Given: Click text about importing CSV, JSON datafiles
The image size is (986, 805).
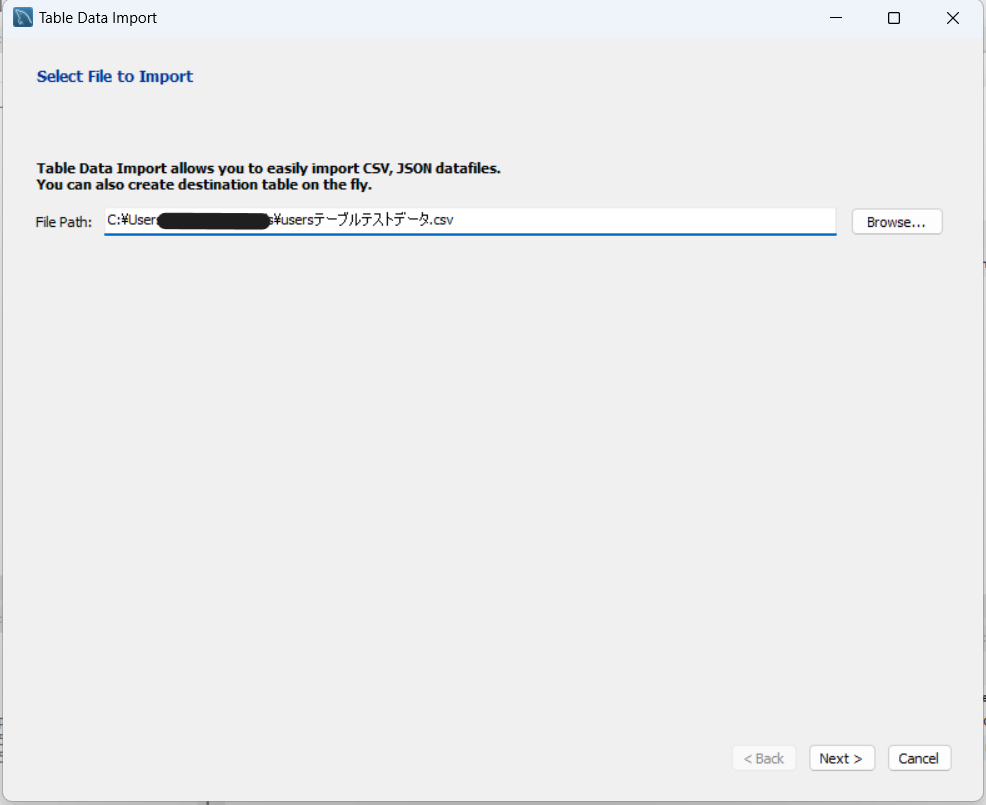Looking at the screenshot, I should click(268, 168).
